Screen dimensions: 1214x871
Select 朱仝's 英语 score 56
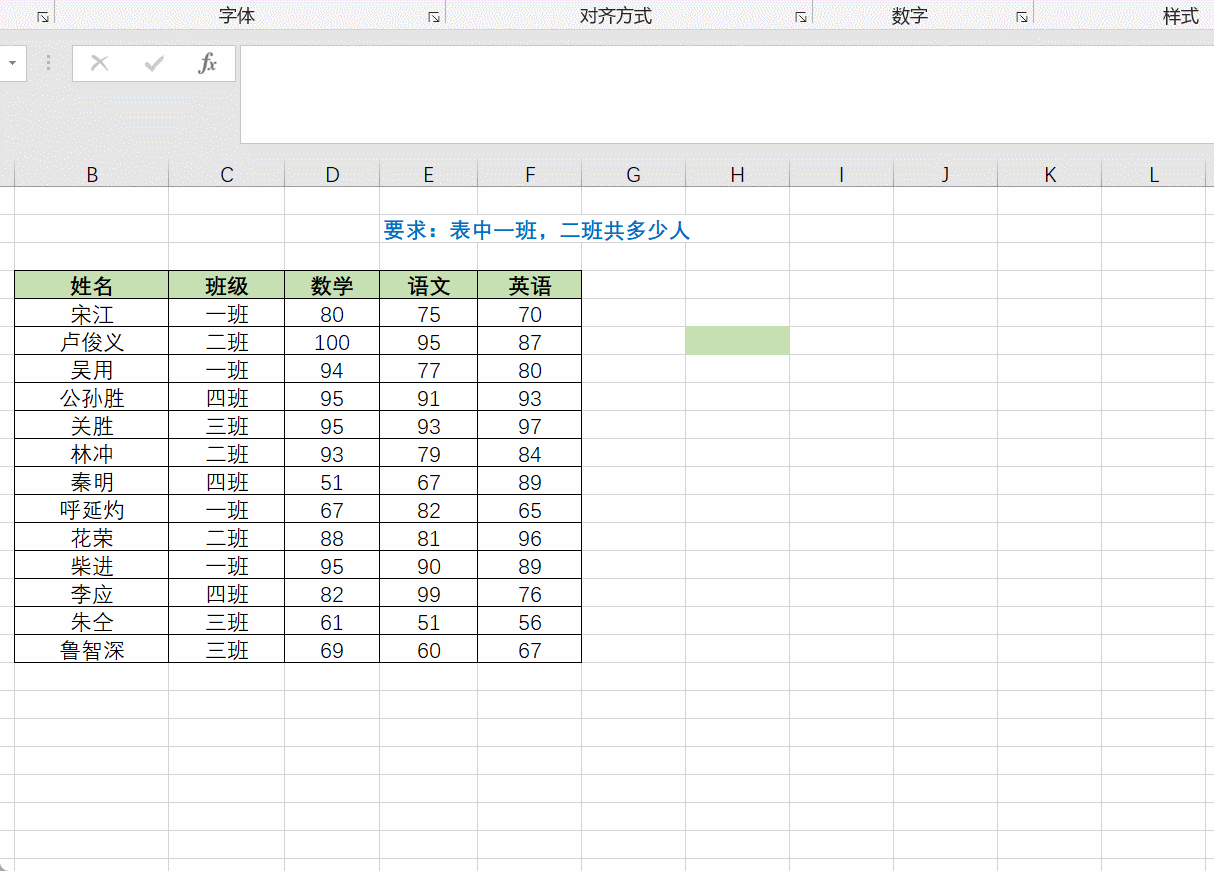(x=530, y=621)
